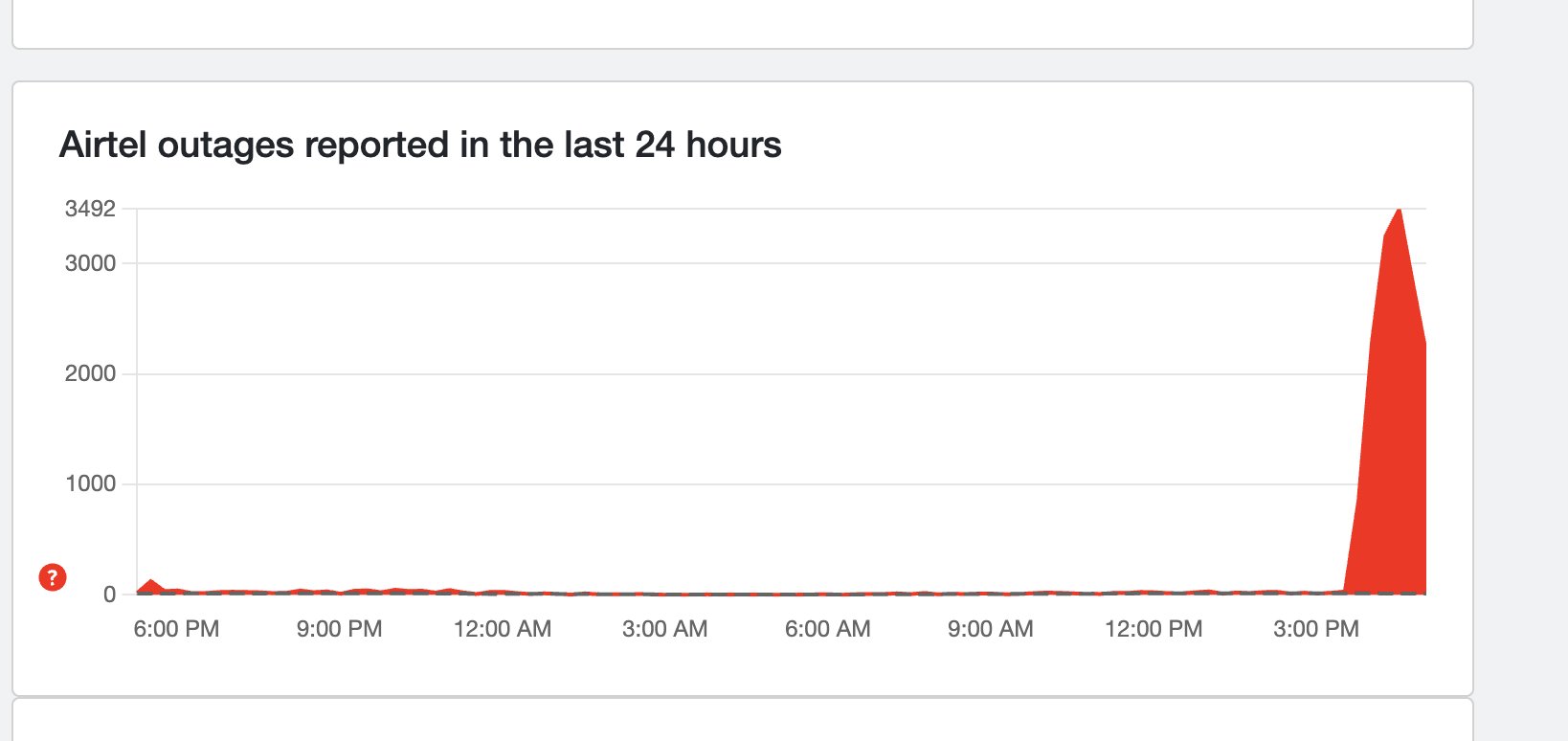The height and width of the screenshot is (741, 1568).
Task: Click the 3492 y-axis label
Action: tap(90, 209)
